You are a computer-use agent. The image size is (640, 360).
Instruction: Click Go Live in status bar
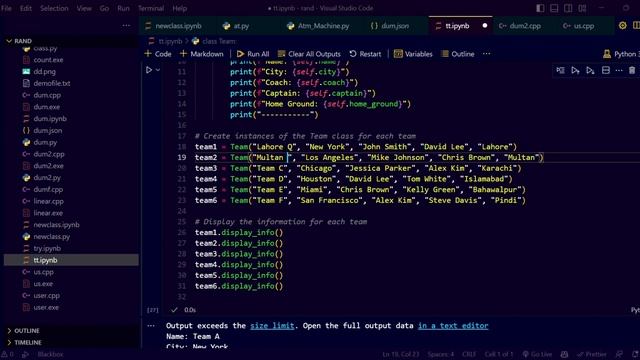pos(537,354)
